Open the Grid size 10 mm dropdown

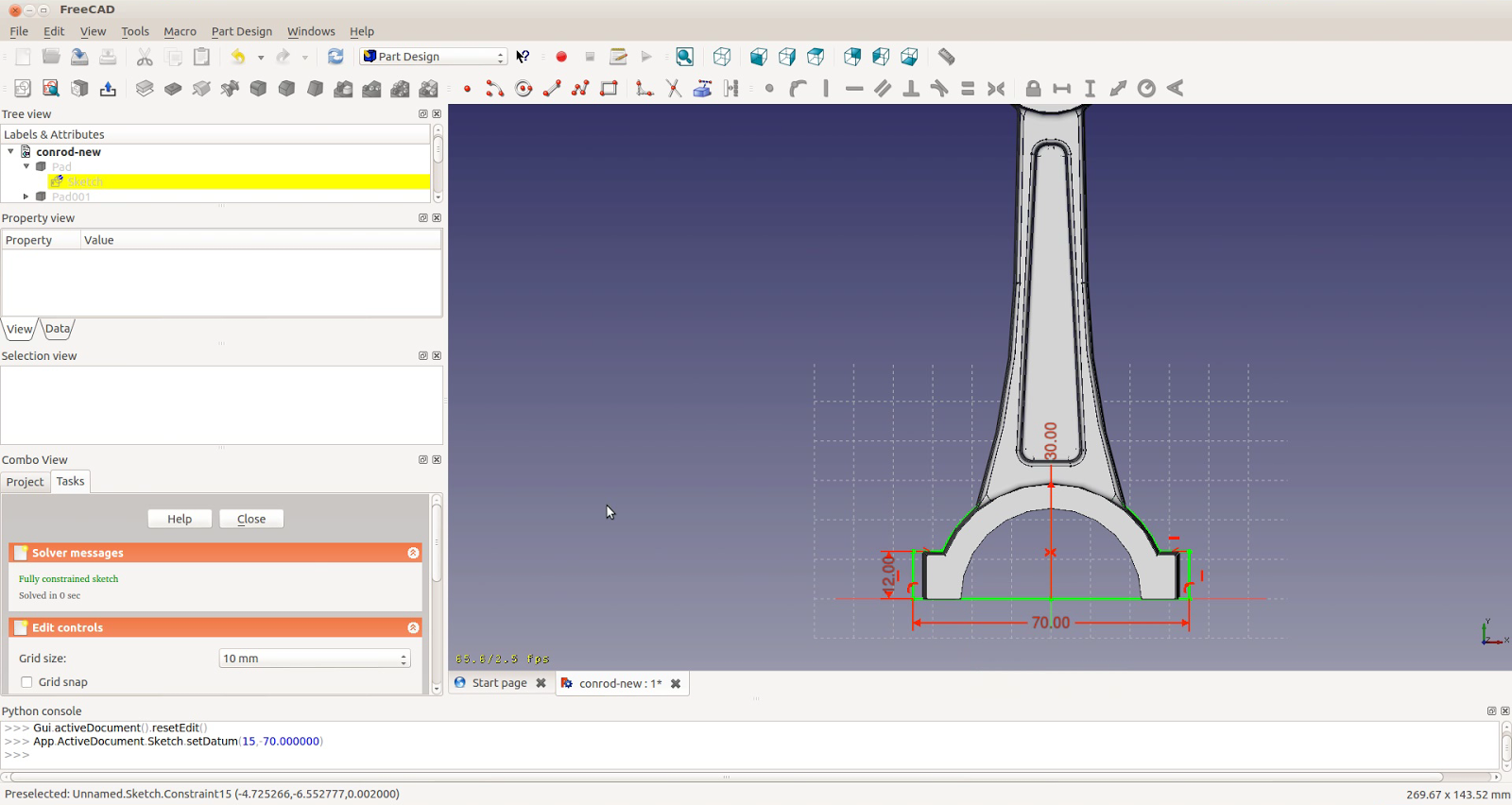pos(314,659)
